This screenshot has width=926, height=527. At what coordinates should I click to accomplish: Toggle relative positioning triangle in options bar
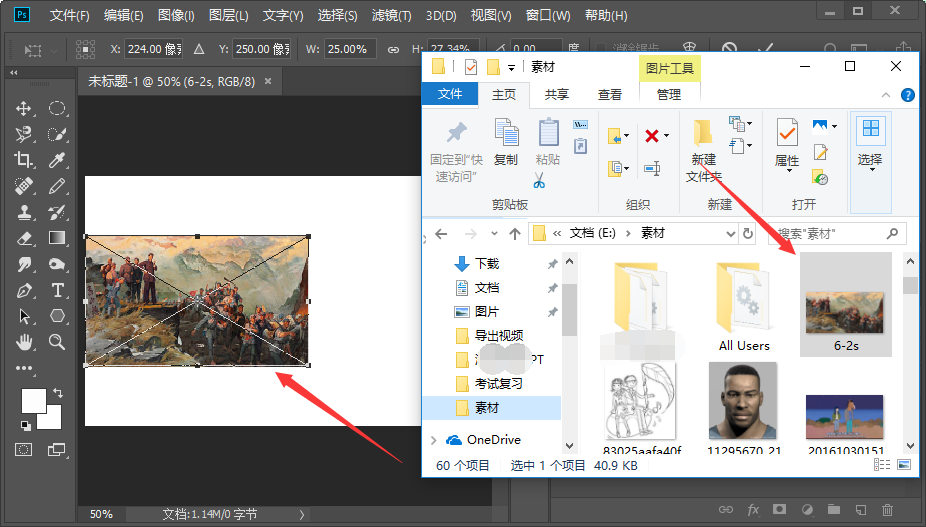click(199, 49)
